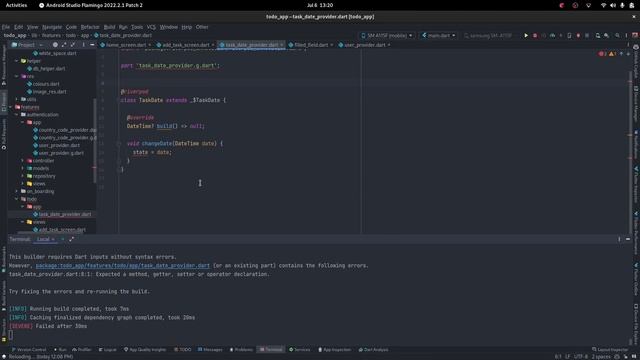Open package task_date_provider.dart link in terminal
Viewport: 640px width, 360px height.
[122, 266]
